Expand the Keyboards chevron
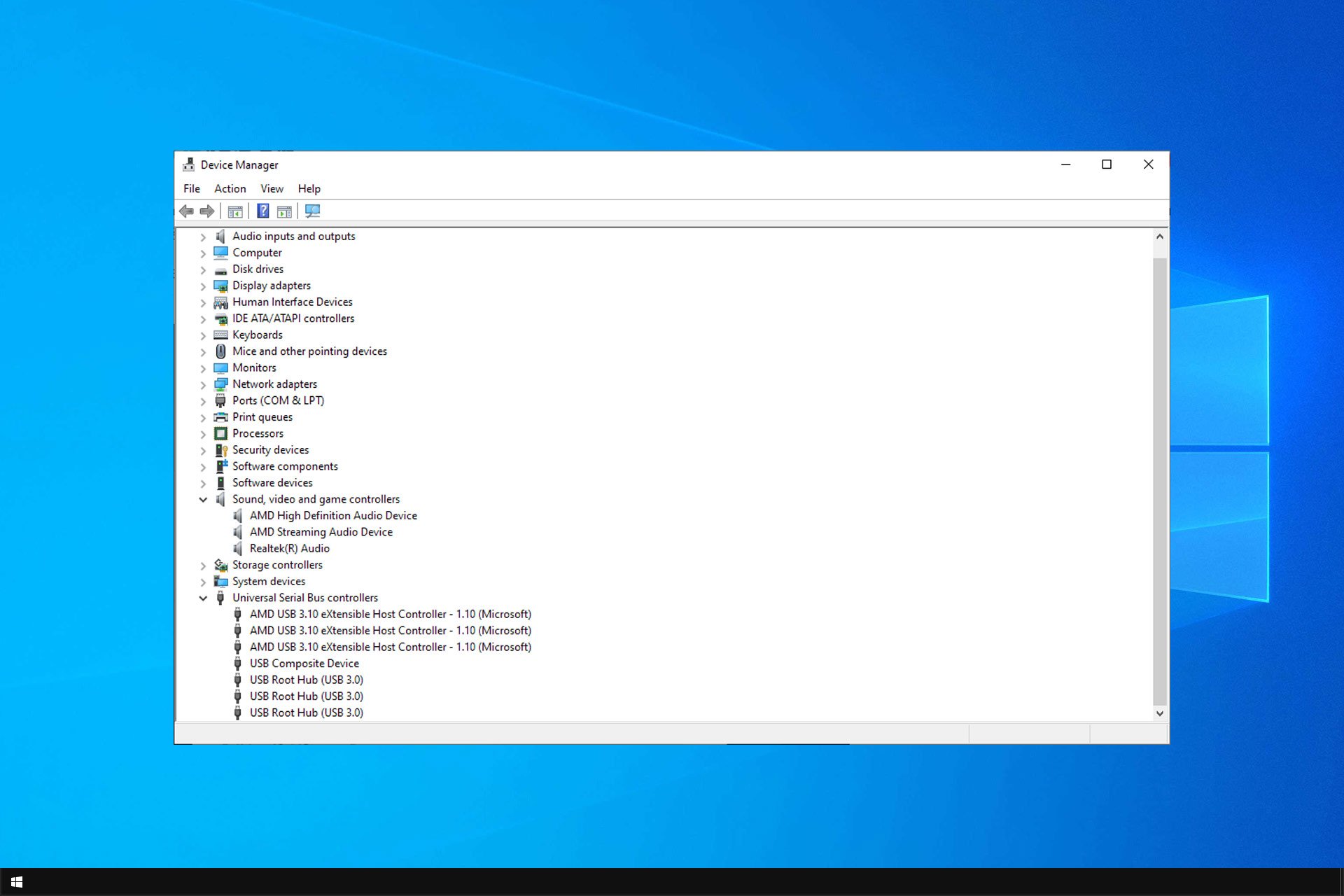Screen dimensions: 1344x896 pos(203,335)
